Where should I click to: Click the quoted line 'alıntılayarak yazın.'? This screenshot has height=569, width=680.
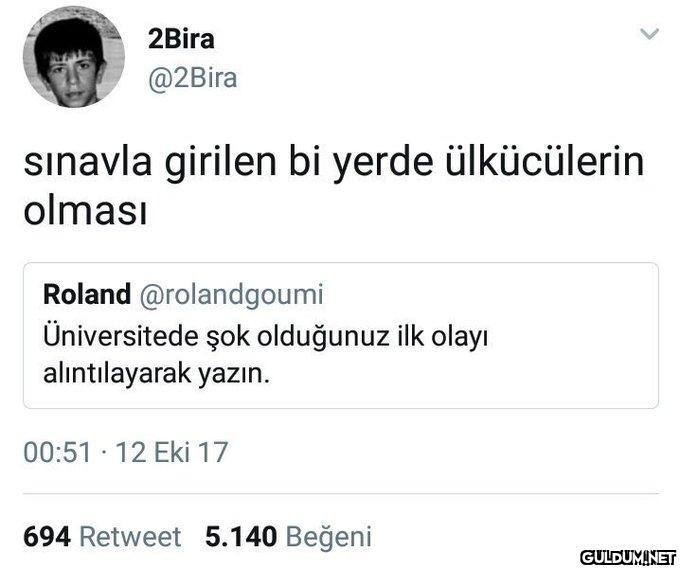[x=157, y=374]
